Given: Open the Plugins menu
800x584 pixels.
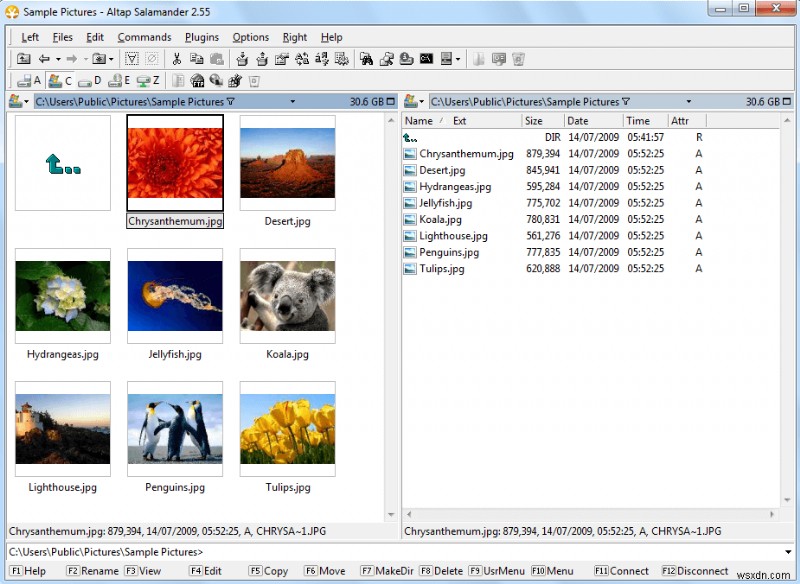Looking at the screenshot, I should pyautogui.click(x=201, y=37).
